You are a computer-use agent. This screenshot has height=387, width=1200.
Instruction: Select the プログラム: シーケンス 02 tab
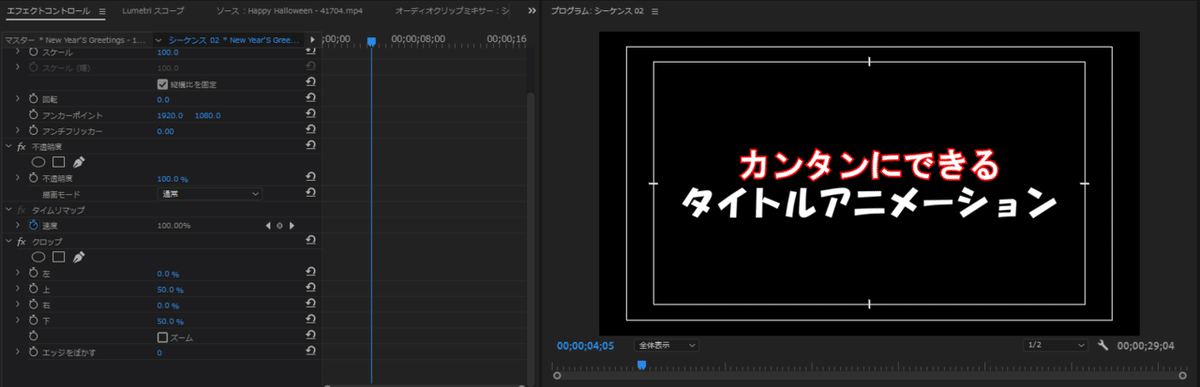coord(597,11)
